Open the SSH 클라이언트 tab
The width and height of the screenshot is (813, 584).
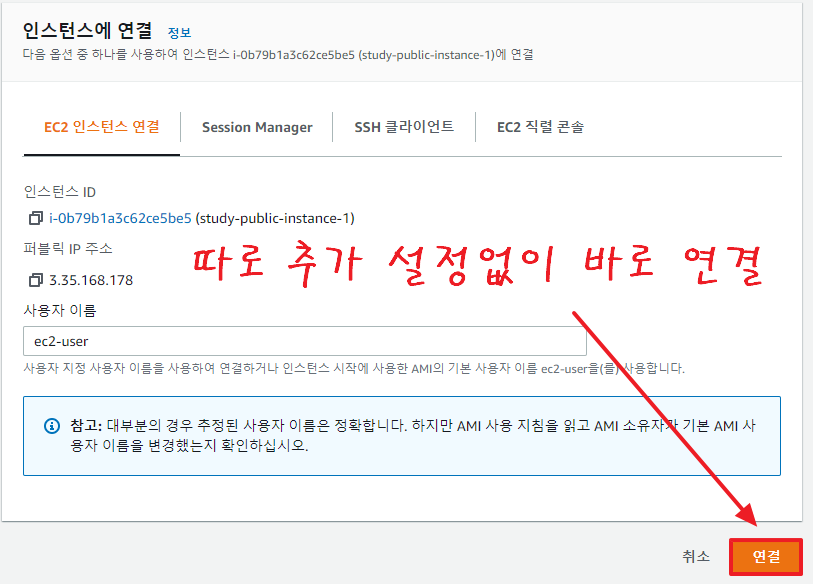click(x=404, y=127)
